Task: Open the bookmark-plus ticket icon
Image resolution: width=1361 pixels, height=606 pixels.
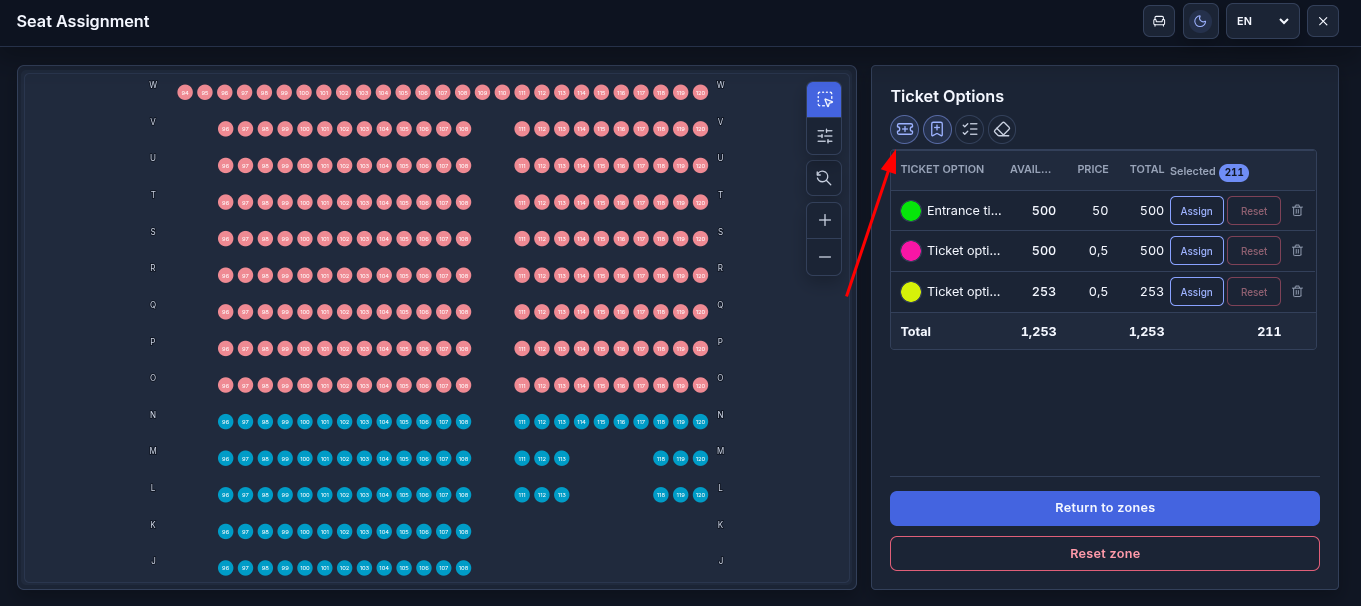Action: (x=937, y=129)
